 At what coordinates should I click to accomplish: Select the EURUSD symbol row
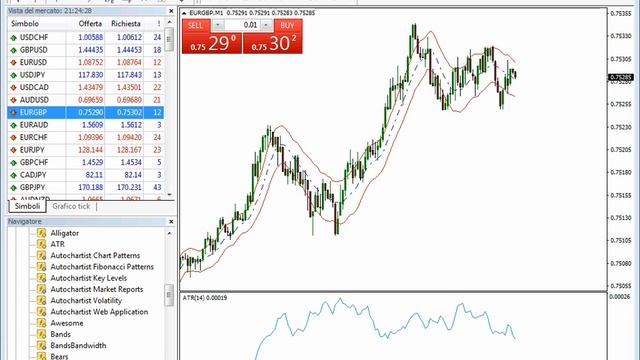click(86, 62)
